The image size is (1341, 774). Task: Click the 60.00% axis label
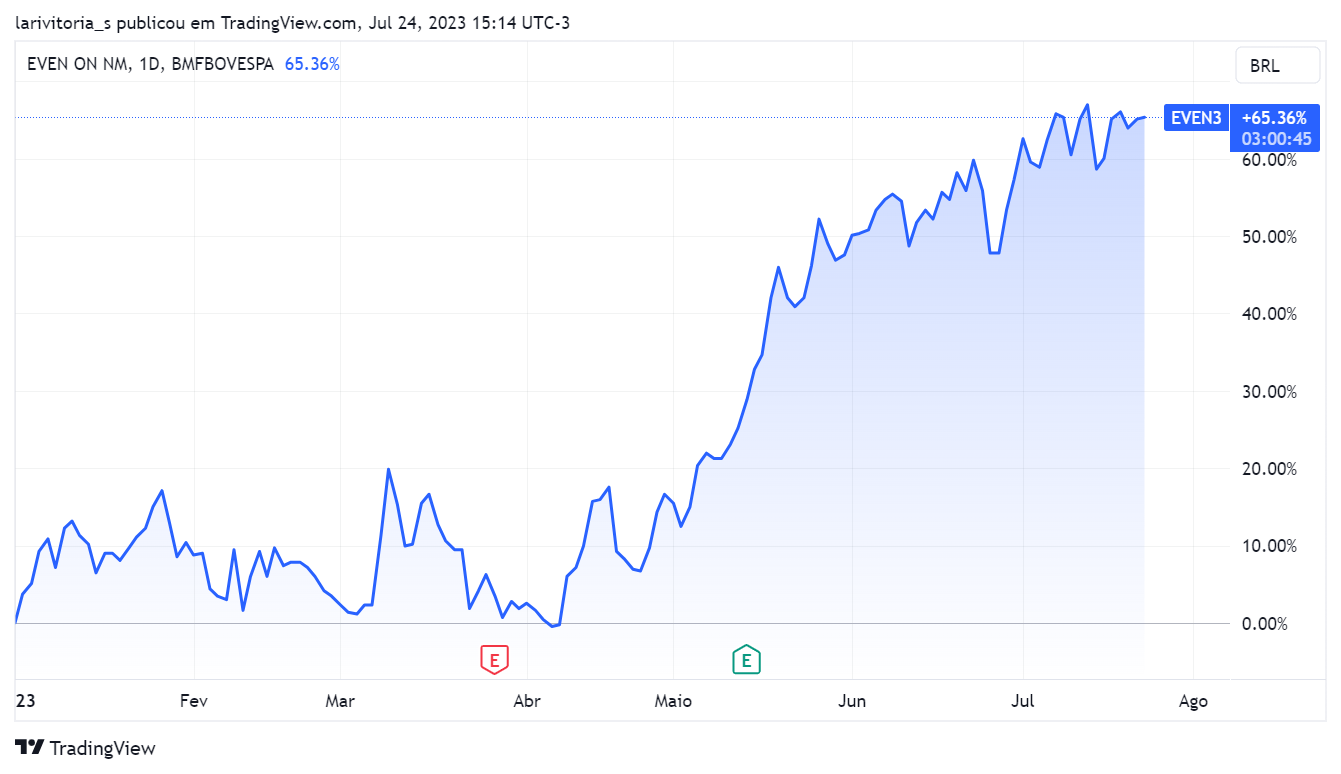click(x=1267, y=160)
